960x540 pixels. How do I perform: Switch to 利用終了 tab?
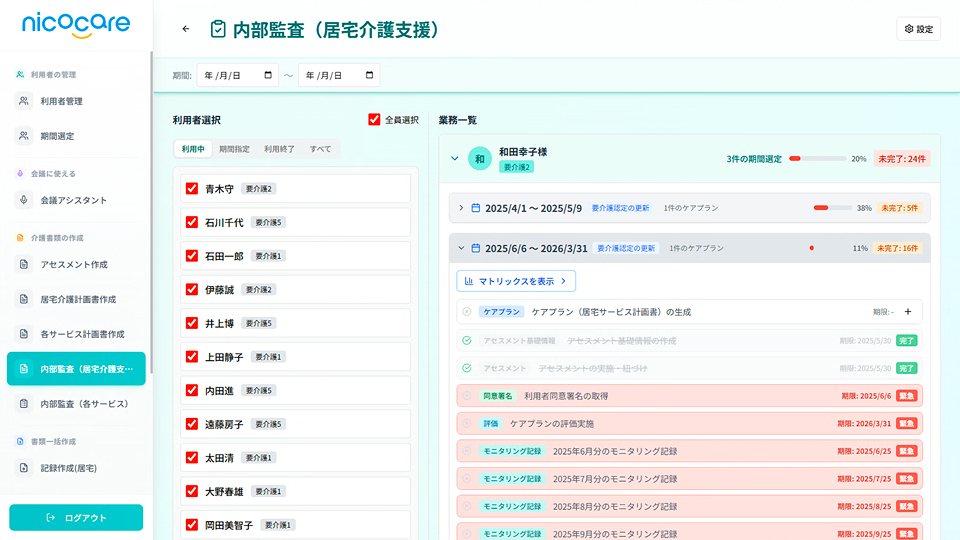coord(279,149)
